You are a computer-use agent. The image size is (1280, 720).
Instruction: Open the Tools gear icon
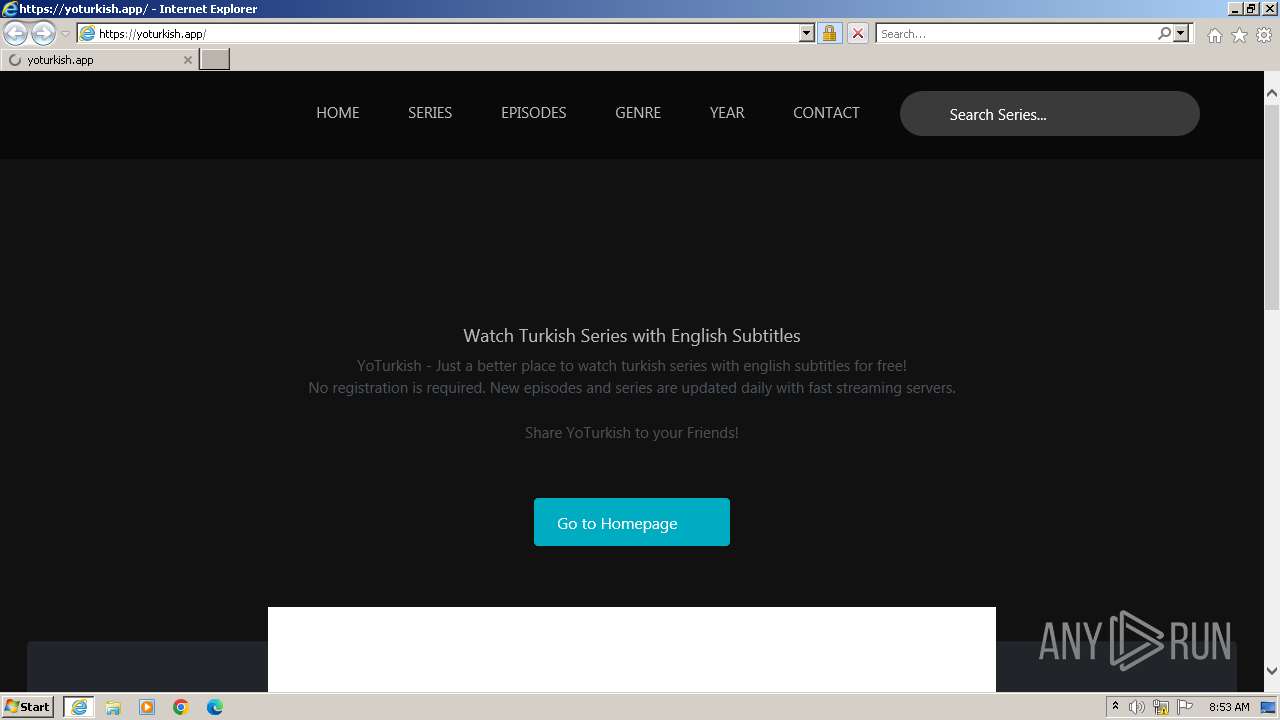1264,35
